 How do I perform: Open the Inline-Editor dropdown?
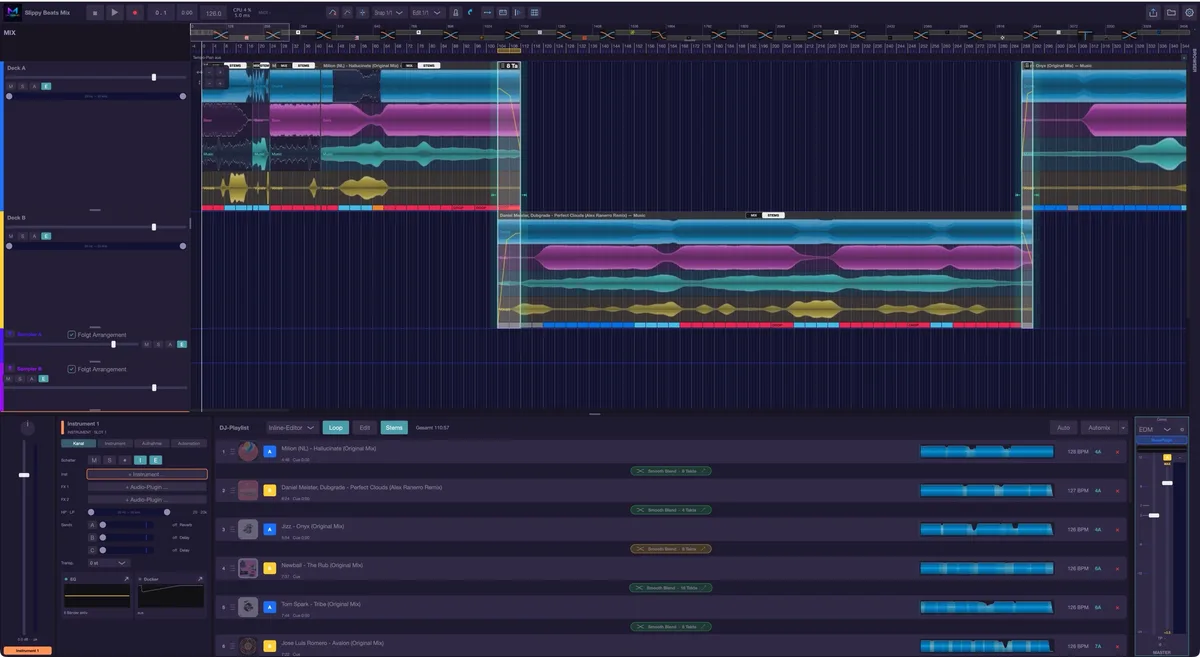click(291, 427)
